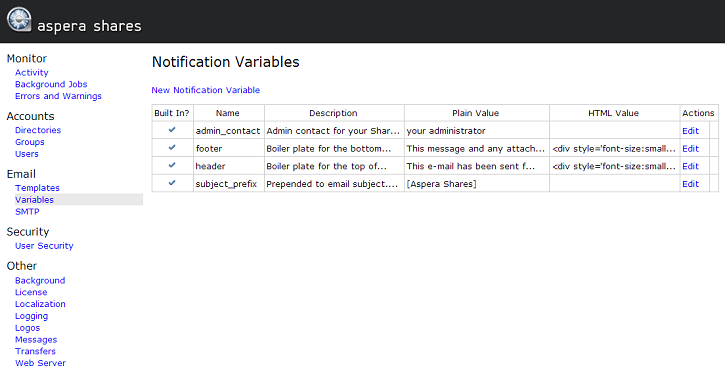Open Web Server settings
Viewport: 725px width, 370px height.
pyautogui.click(x=40, y=363)
